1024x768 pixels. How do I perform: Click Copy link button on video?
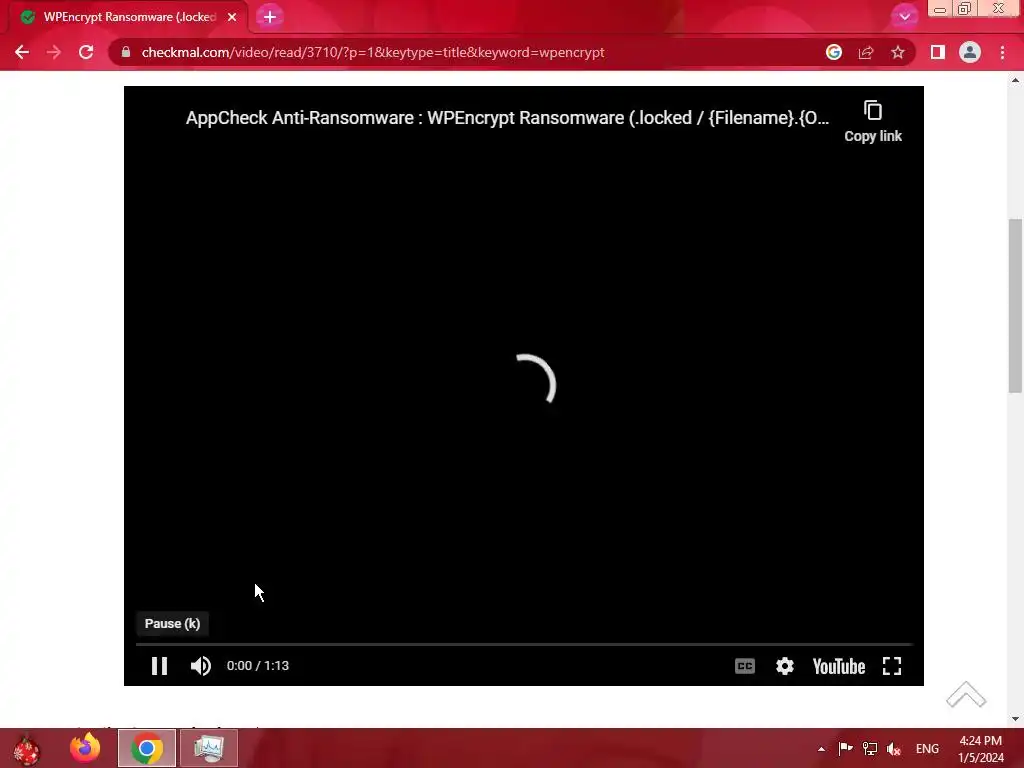(x=872, y=121)
